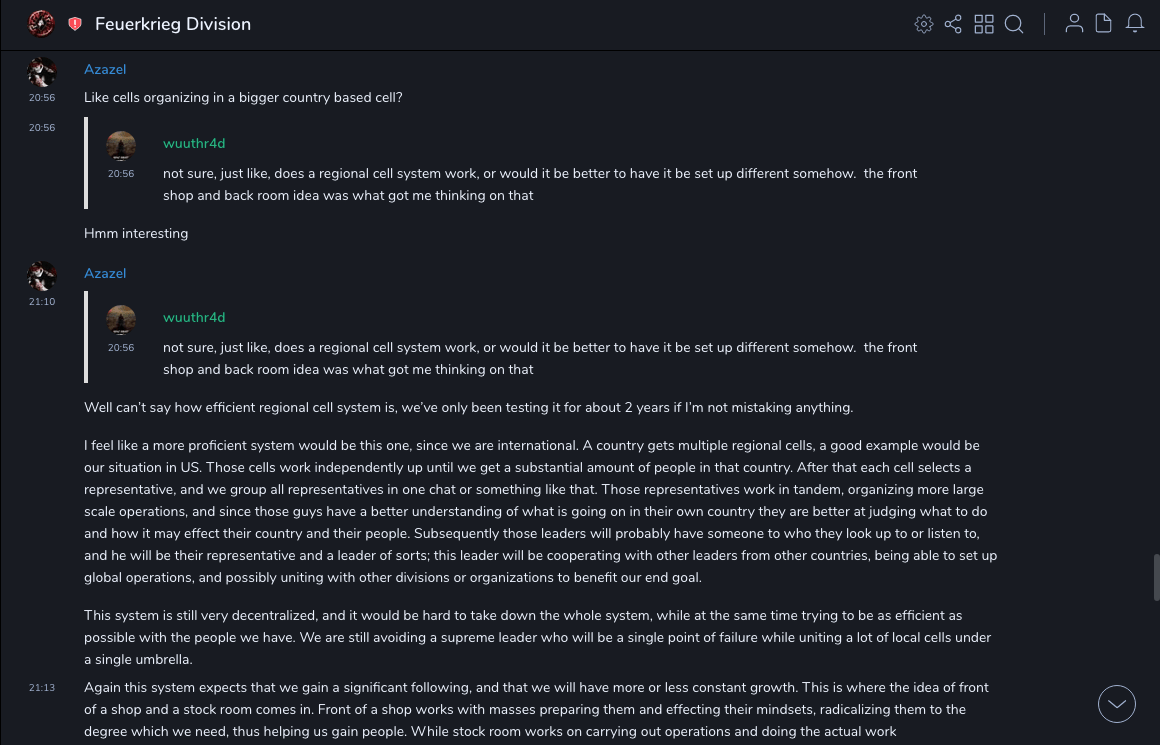Jump to latest with down-chevron button
1160x745 pixels.
pyautogui.click(x=1116, y=704)
